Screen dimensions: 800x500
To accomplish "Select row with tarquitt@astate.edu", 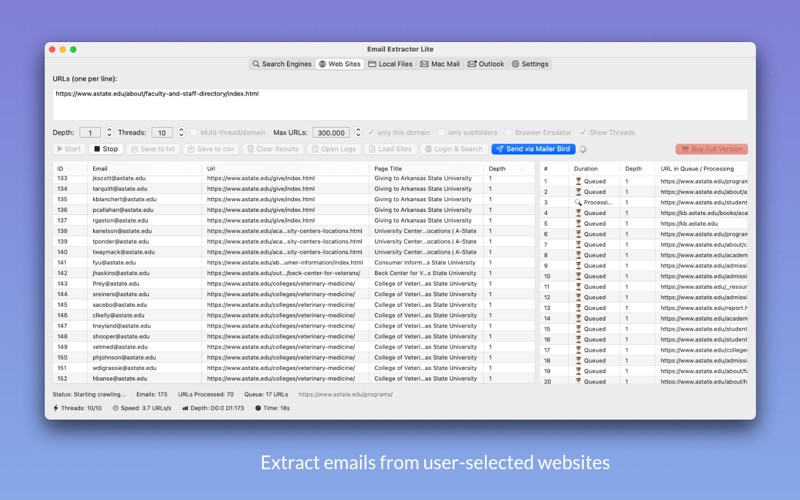I will click(x=293, y=189).
